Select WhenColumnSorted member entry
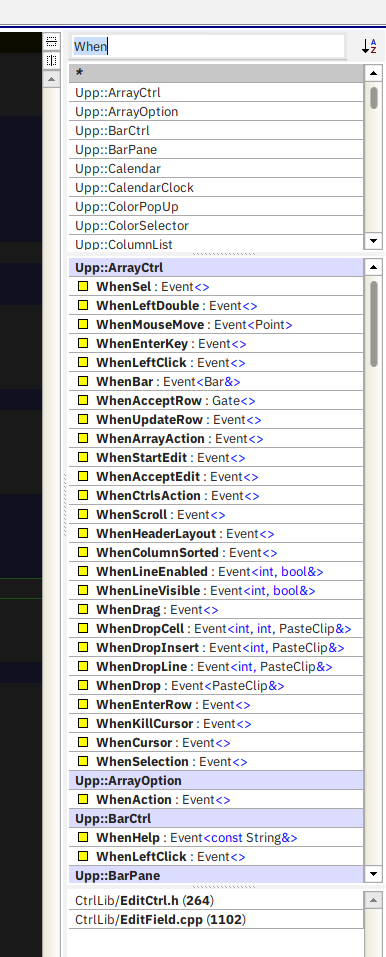 pyautogui.click(x=216, y=552)
